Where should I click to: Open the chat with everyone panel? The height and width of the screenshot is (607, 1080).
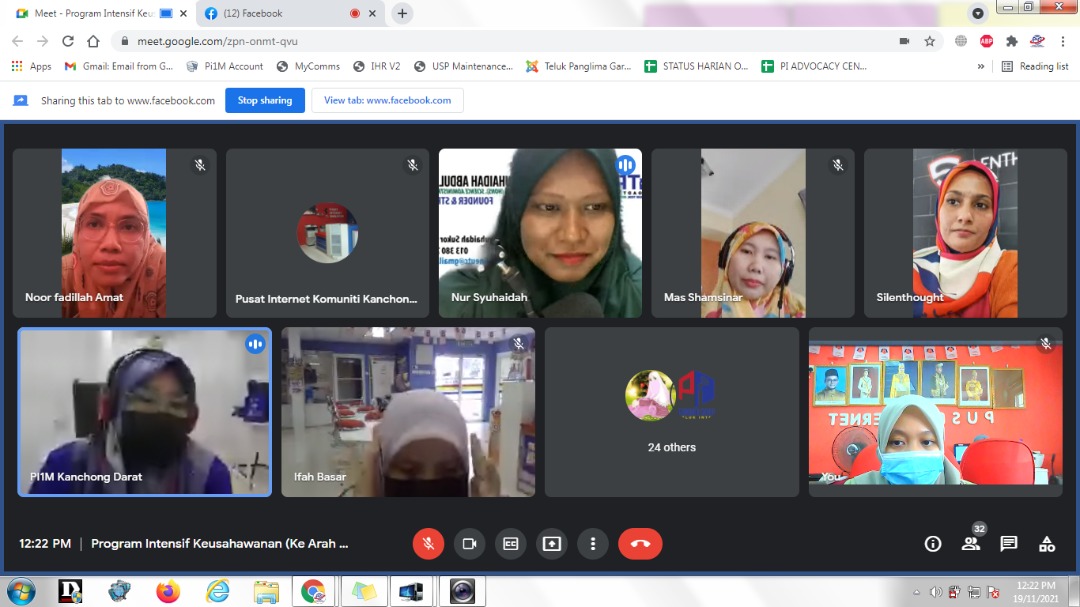(x=1008, y=544)
